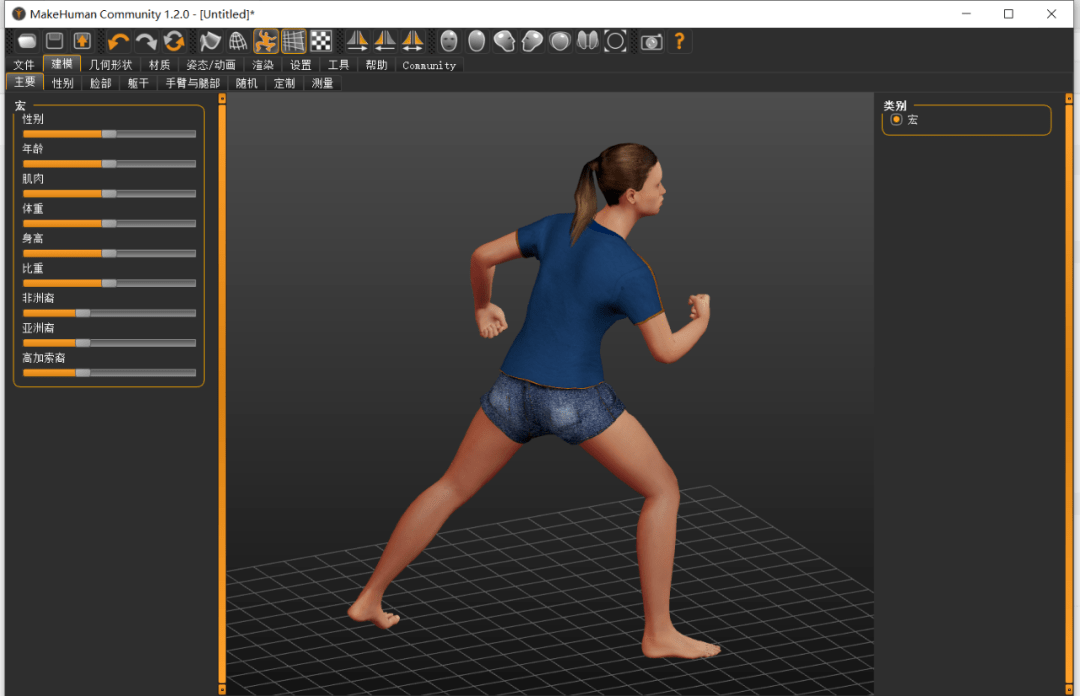The height and width of the screenshot is (696, 1080).
Task: Open help via question mark icon
Action: pyautogui.click(x=679, y=41)
